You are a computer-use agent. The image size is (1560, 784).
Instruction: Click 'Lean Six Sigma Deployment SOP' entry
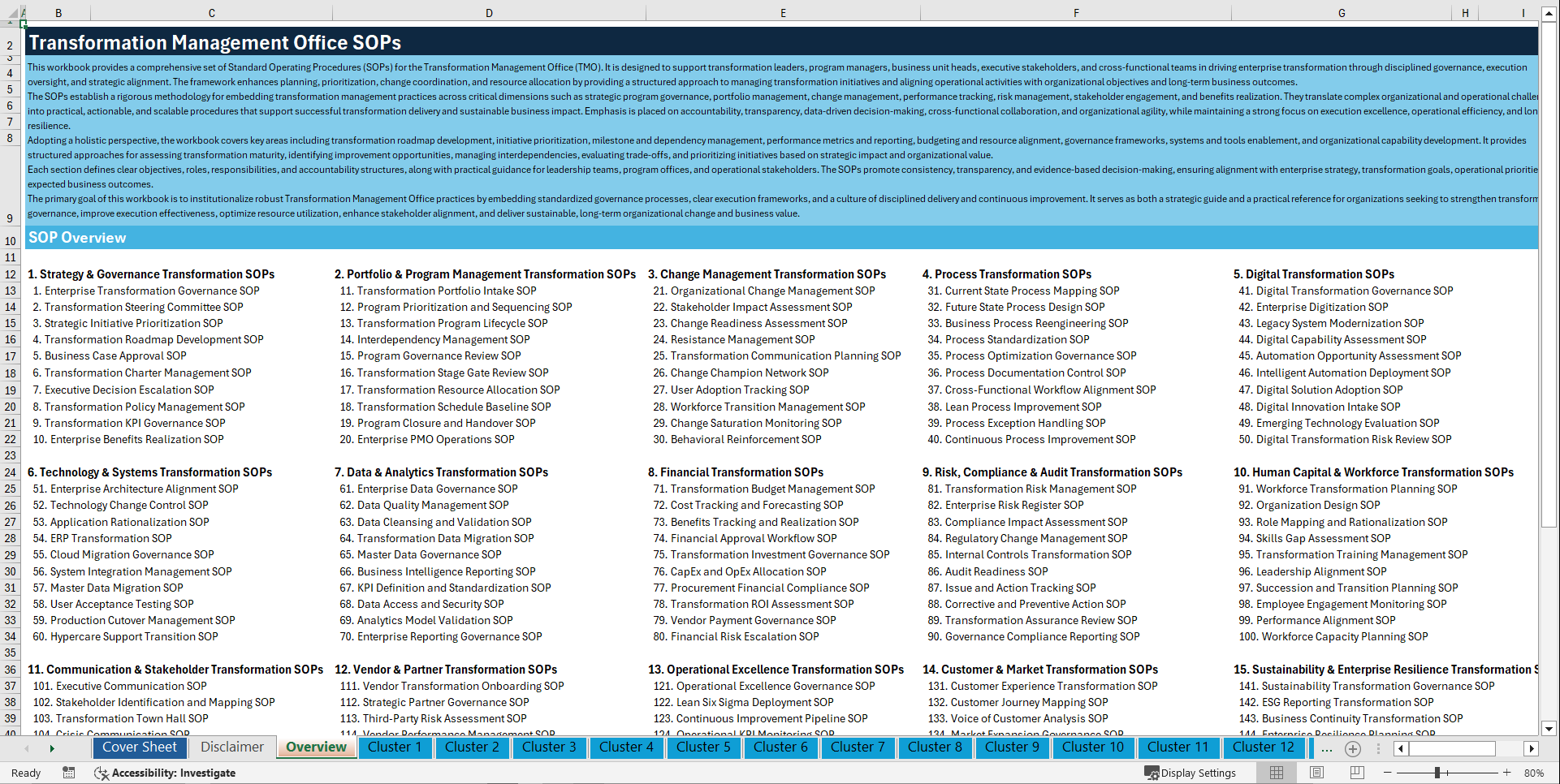[x=755, y=702]
